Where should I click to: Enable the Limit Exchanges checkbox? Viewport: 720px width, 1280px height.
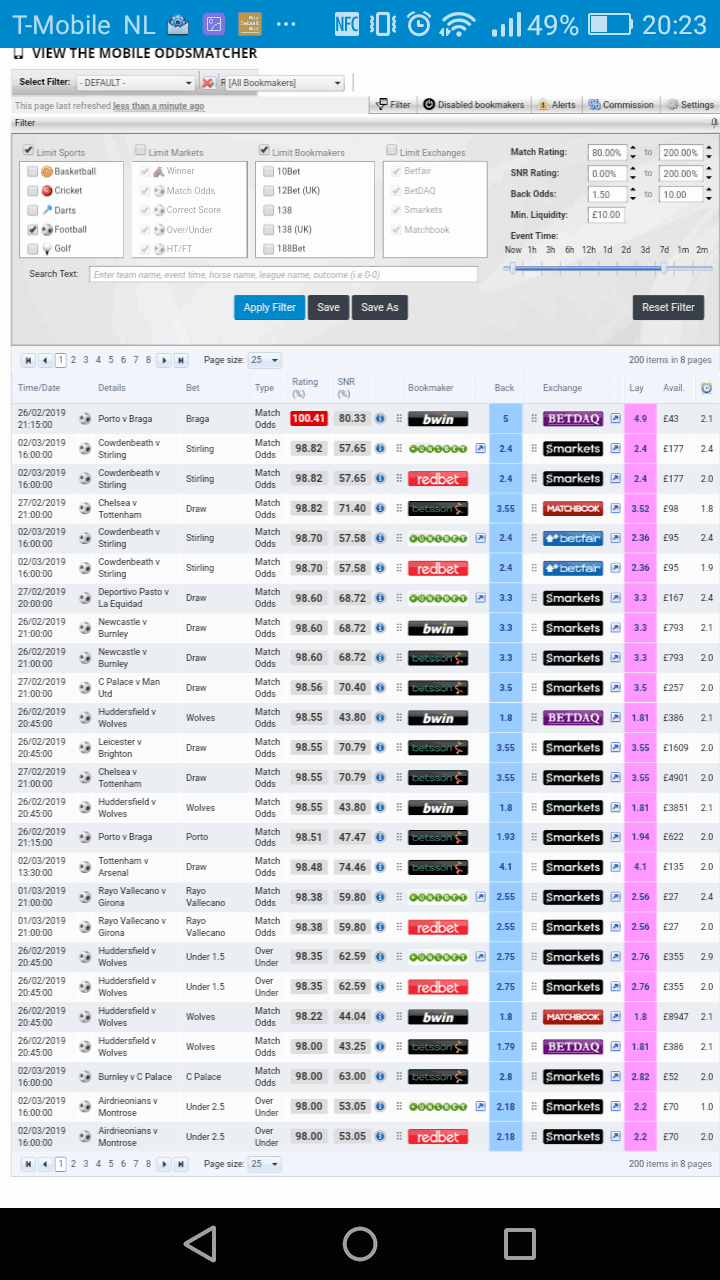tap(391, 151)
